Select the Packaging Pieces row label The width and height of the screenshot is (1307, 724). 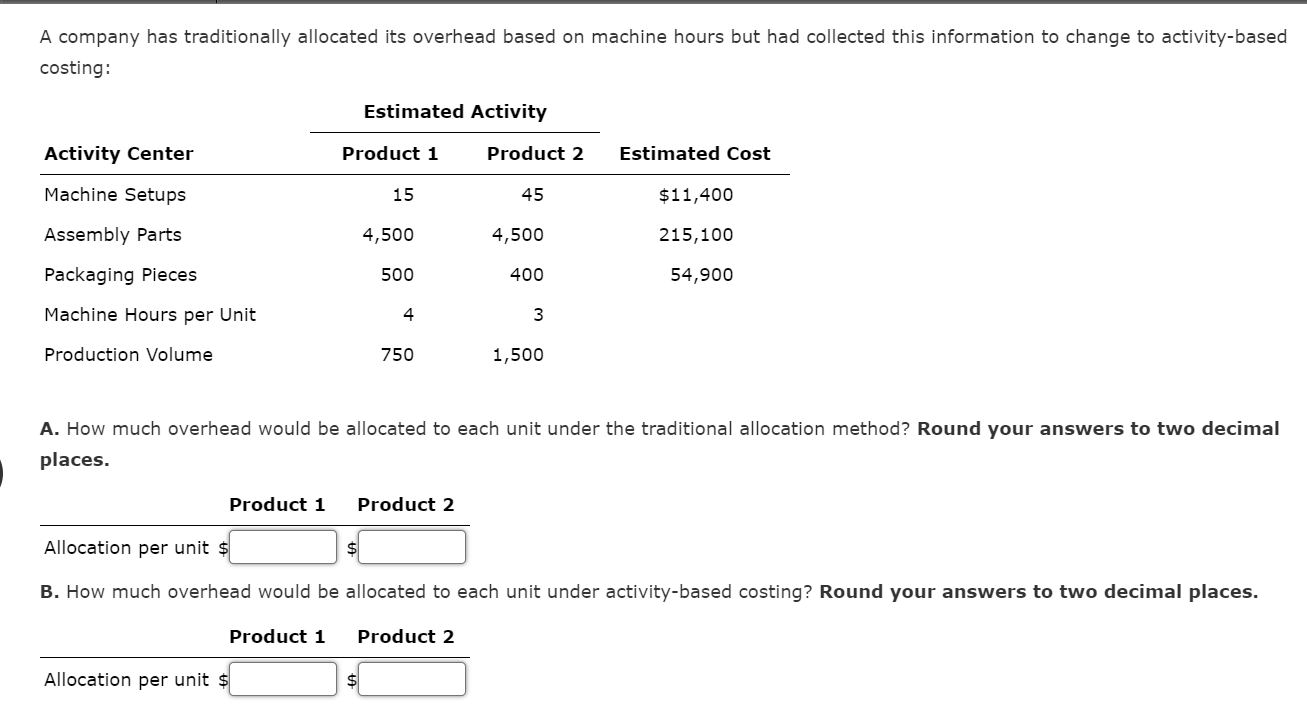(120, 275)
